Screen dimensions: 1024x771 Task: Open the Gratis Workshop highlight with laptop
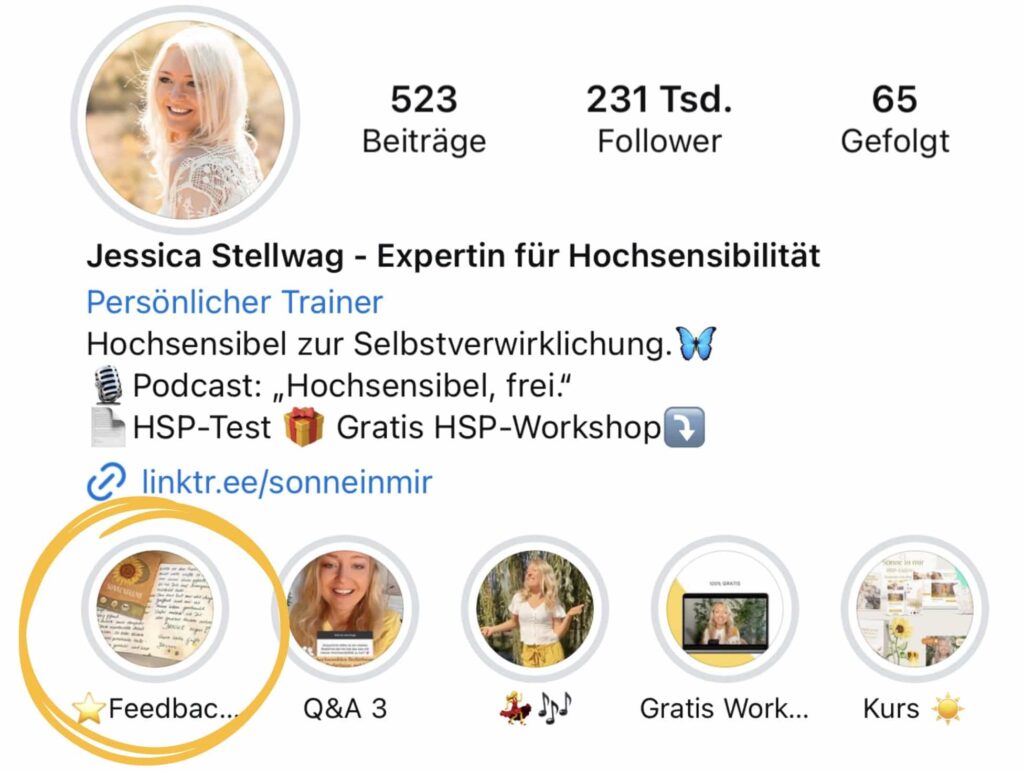coord(725,608)
